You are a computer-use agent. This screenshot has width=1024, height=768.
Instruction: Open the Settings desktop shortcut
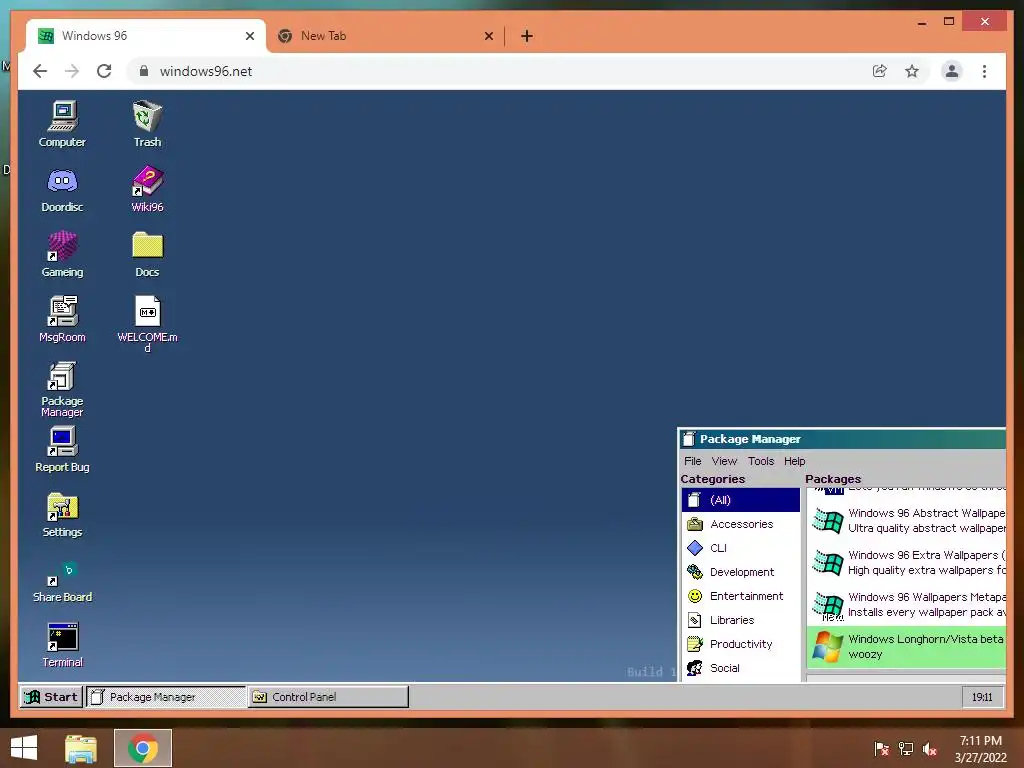62,515
